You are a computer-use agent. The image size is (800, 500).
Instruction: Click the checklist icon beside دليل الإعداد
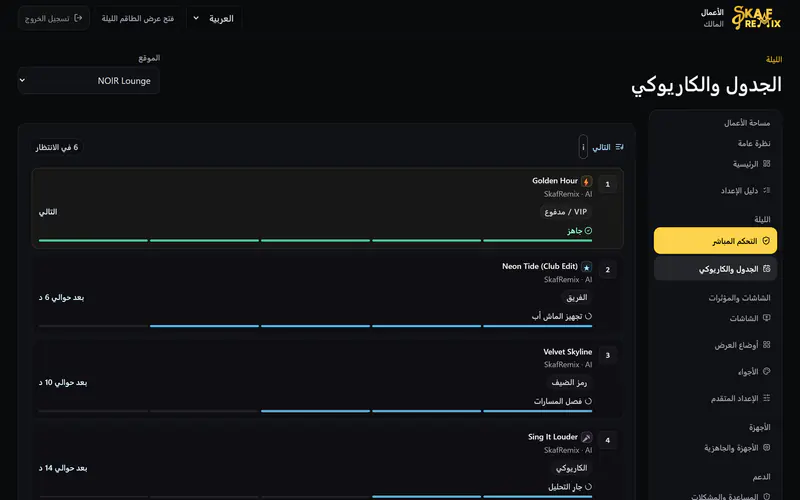(x=766, y=190)
